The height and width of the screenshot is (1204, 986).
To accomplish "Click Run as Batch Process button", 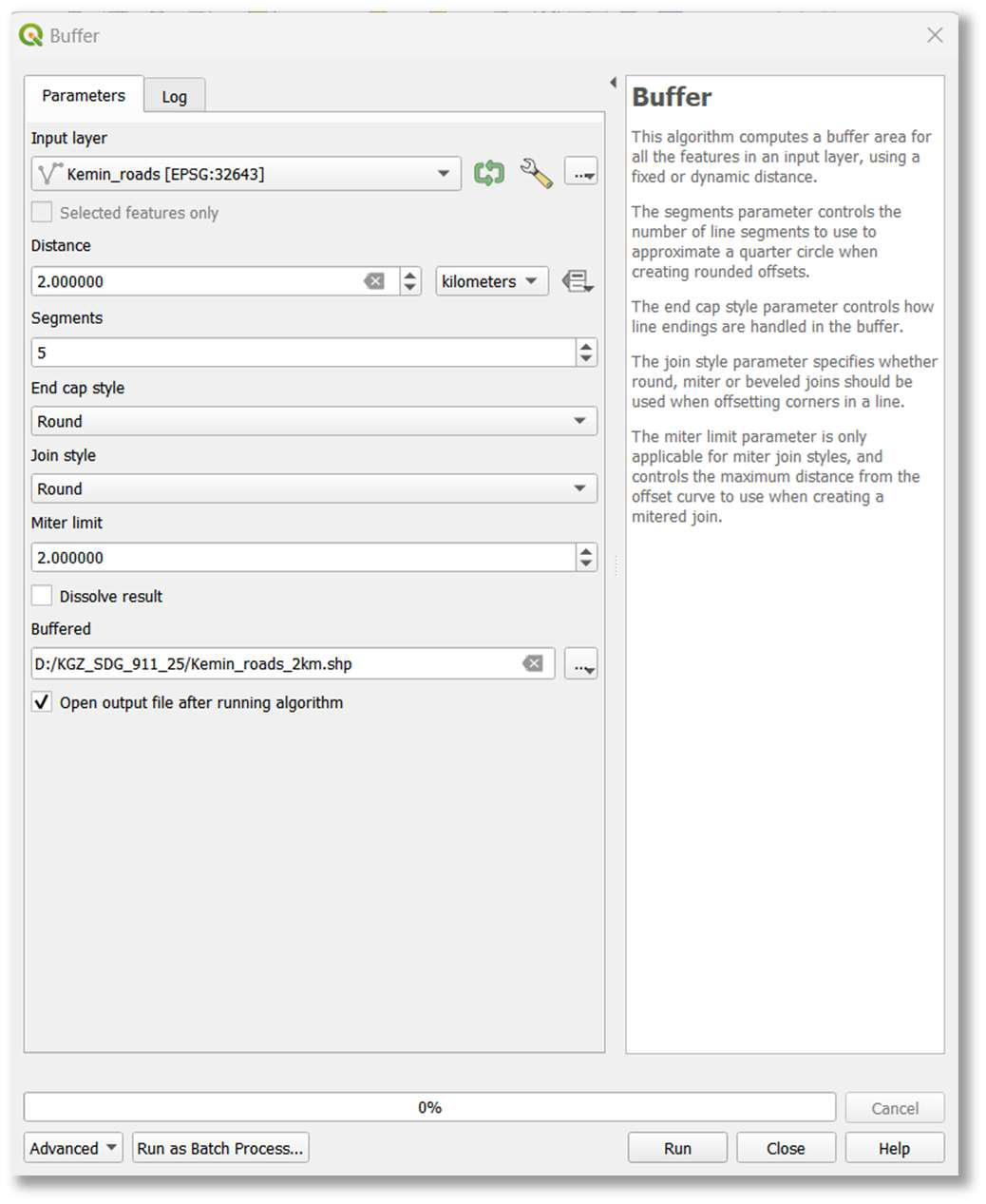I will coord(220,1148).
